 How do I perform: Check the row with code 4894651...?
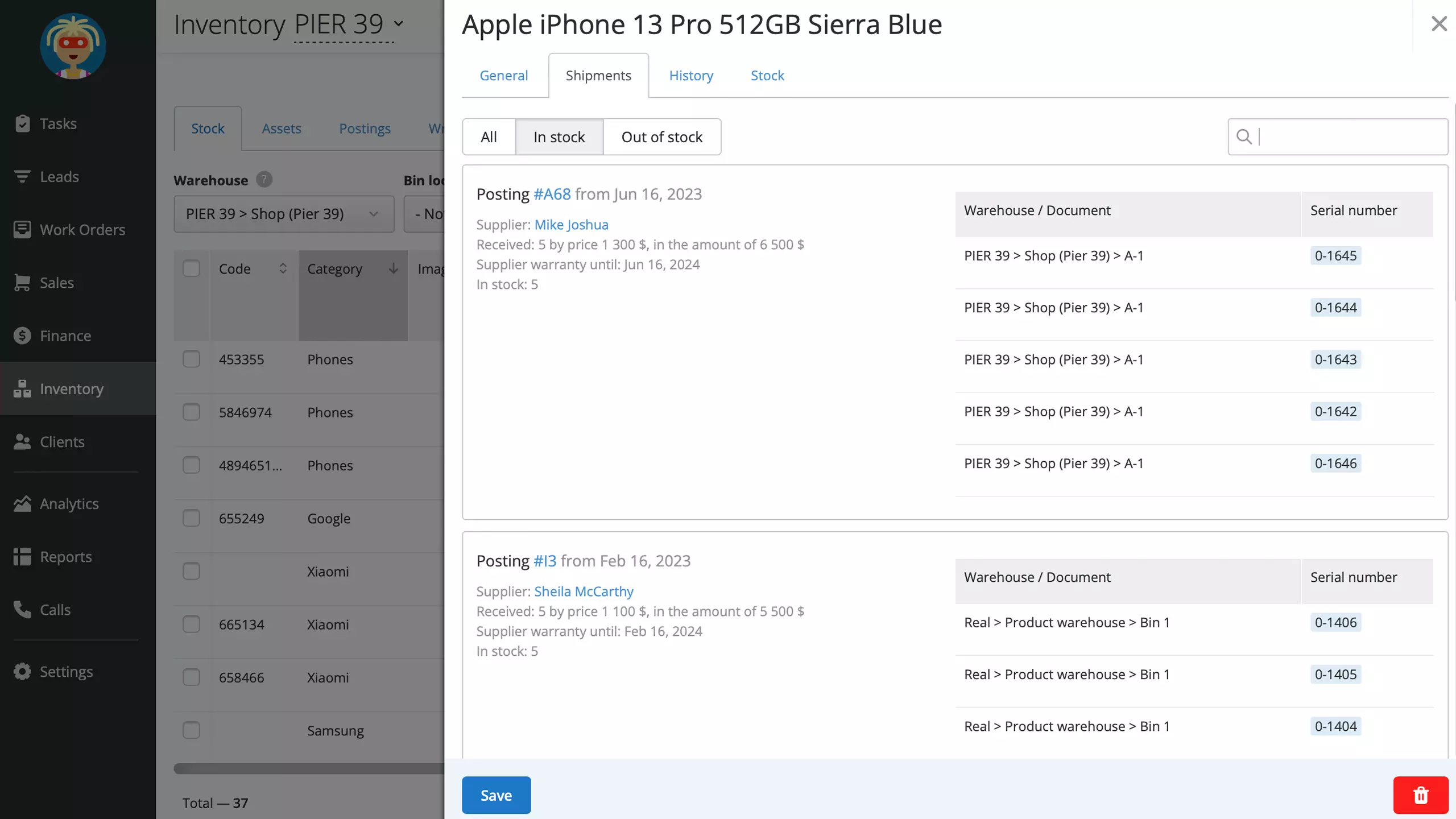click(191, 465)
